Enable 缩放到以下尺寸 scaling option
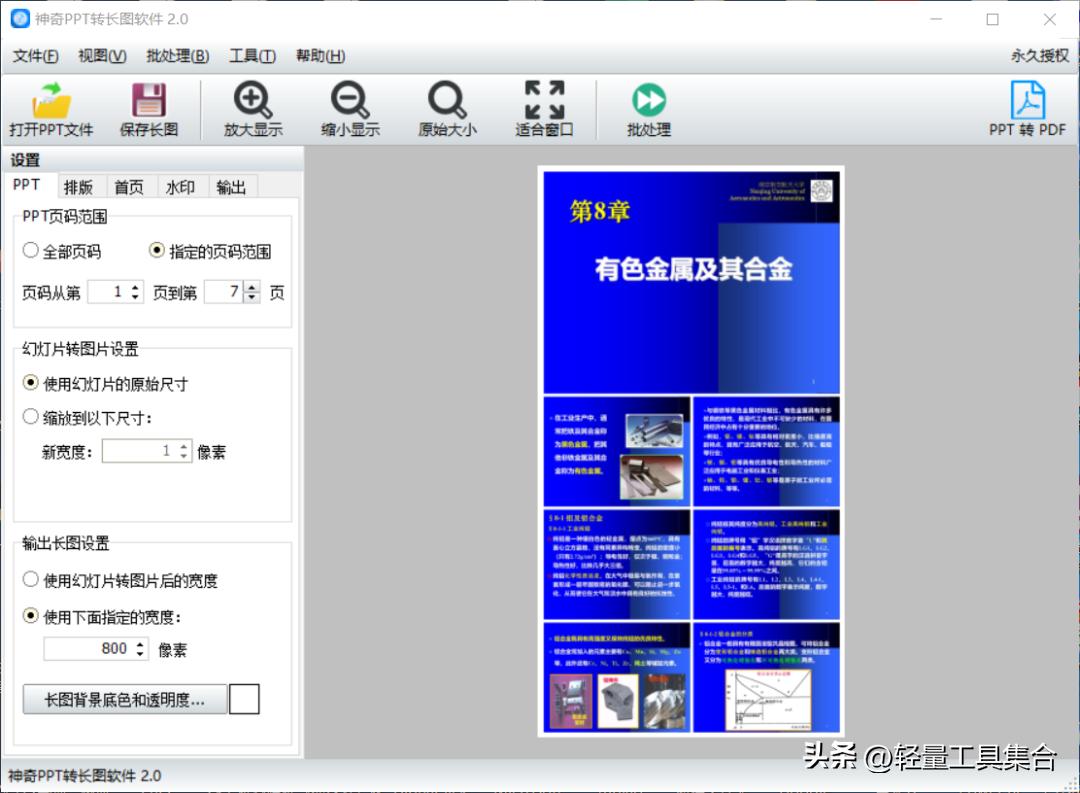The width and height of the screenshot is (1080, 793). click(31, 417)
